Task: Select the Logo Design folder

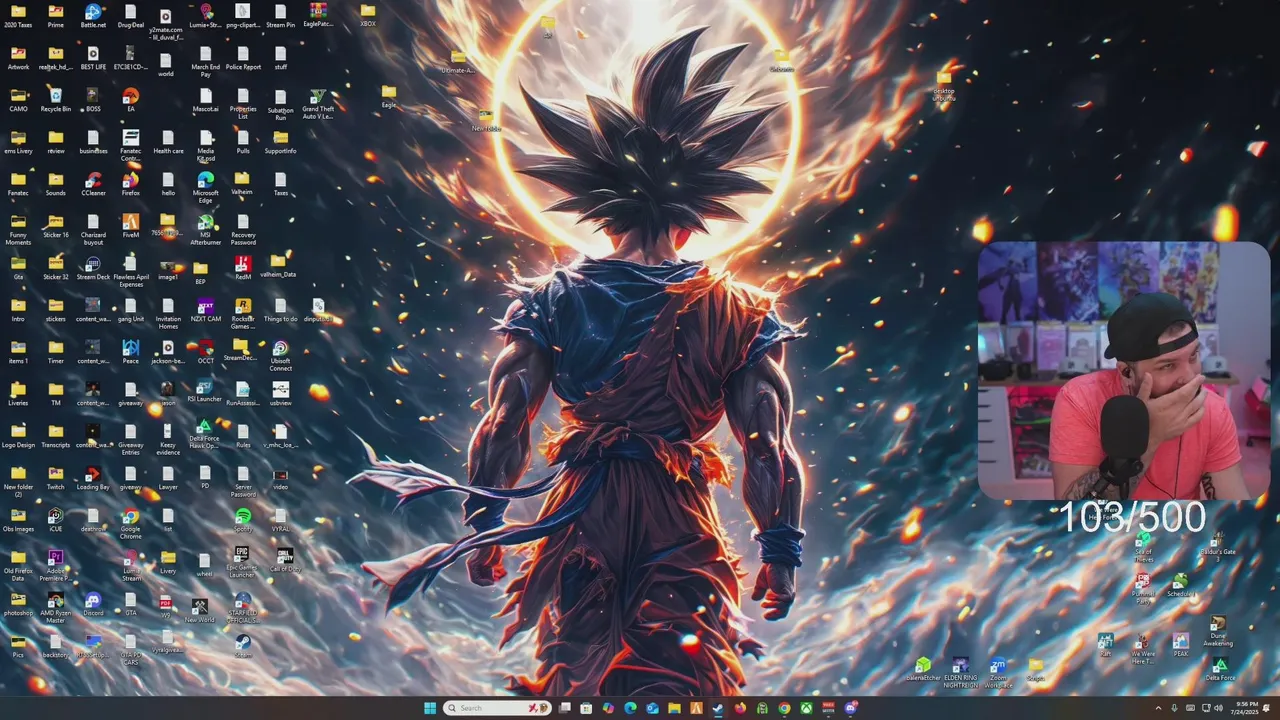Action: [18, 436]
